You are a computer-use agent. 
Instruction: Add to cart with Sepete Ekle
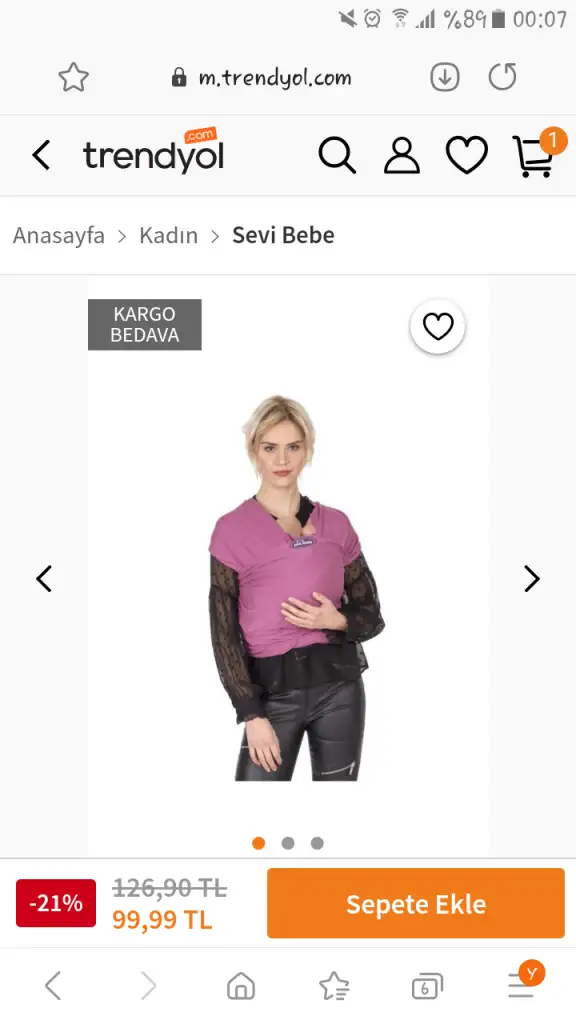click(415, 903)
